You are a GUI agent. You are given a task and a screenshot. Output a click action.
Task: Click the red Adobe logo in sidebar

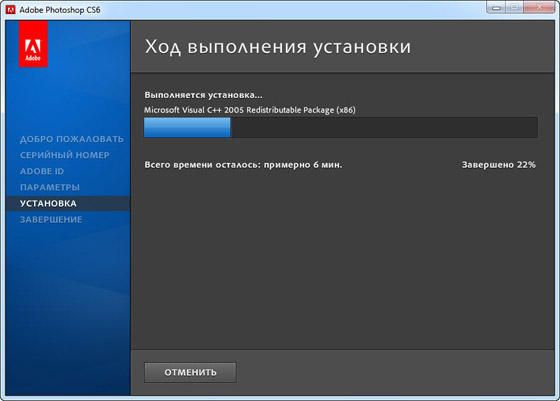(33, 44)
